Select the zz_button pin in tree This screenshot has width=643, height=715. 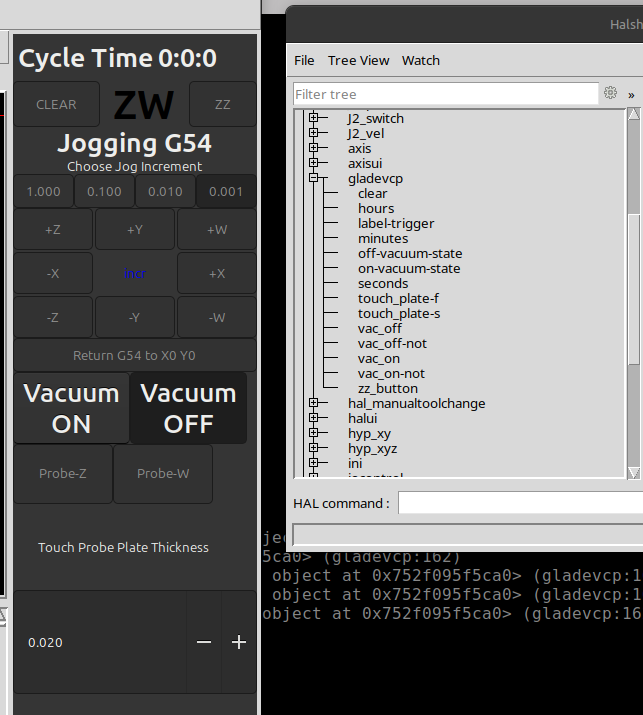388,388
